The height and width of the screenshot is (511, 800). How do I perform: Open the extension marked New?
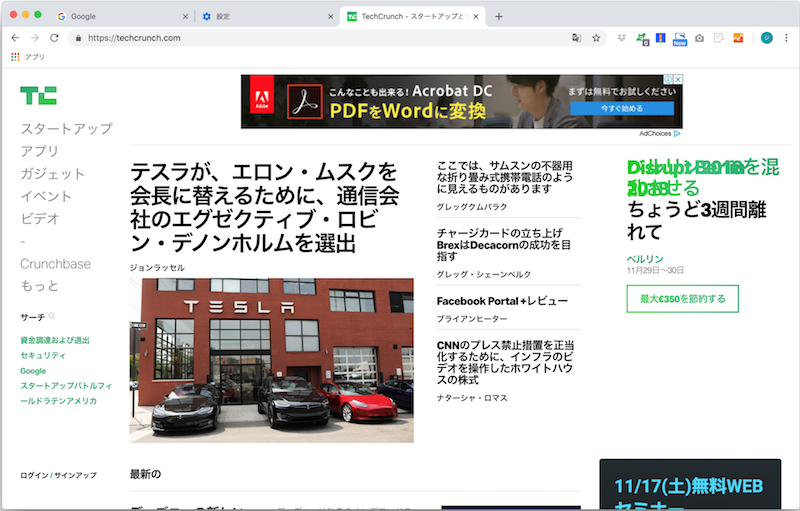coord(680,39)
